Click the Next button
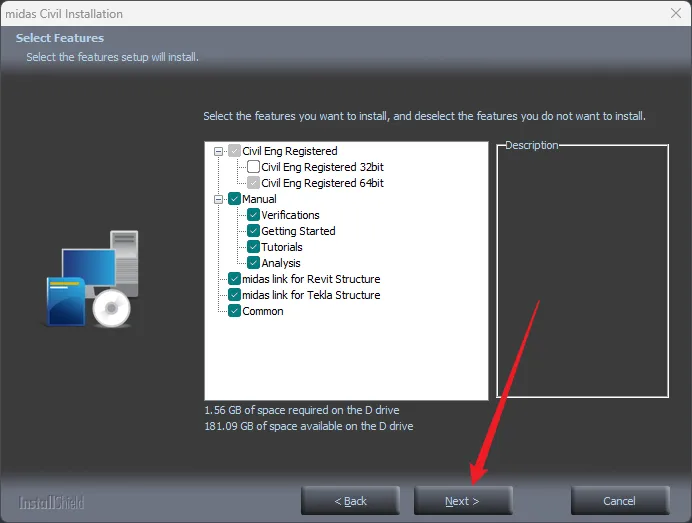Image resolution: width=692 pixels, height=523 pixels. 463,501
